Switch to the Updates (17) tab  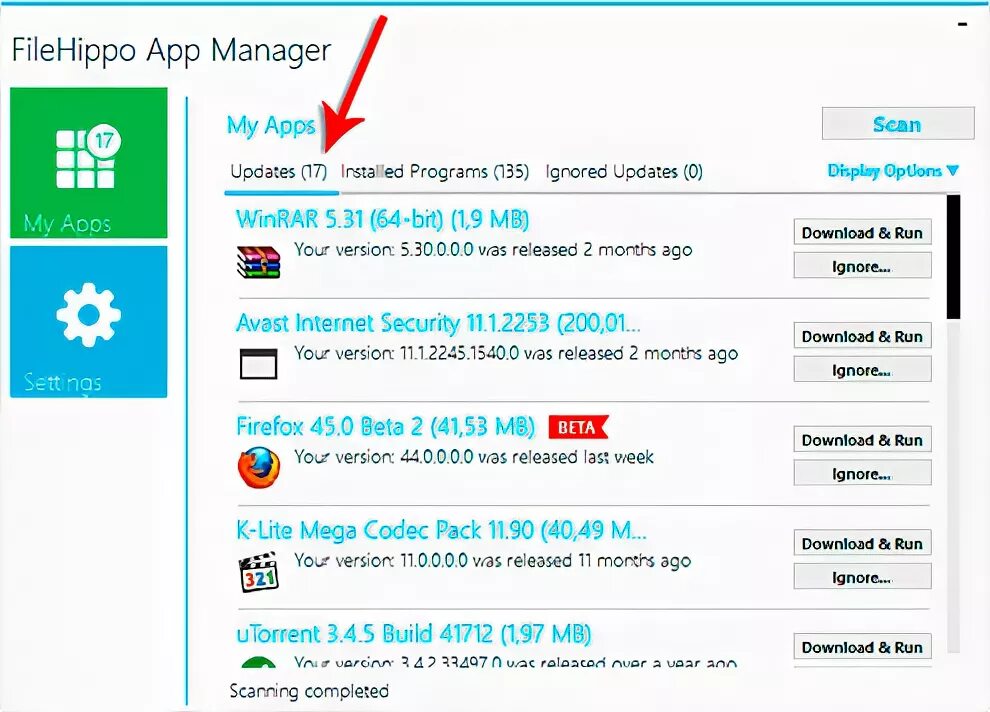coord(278,172)
